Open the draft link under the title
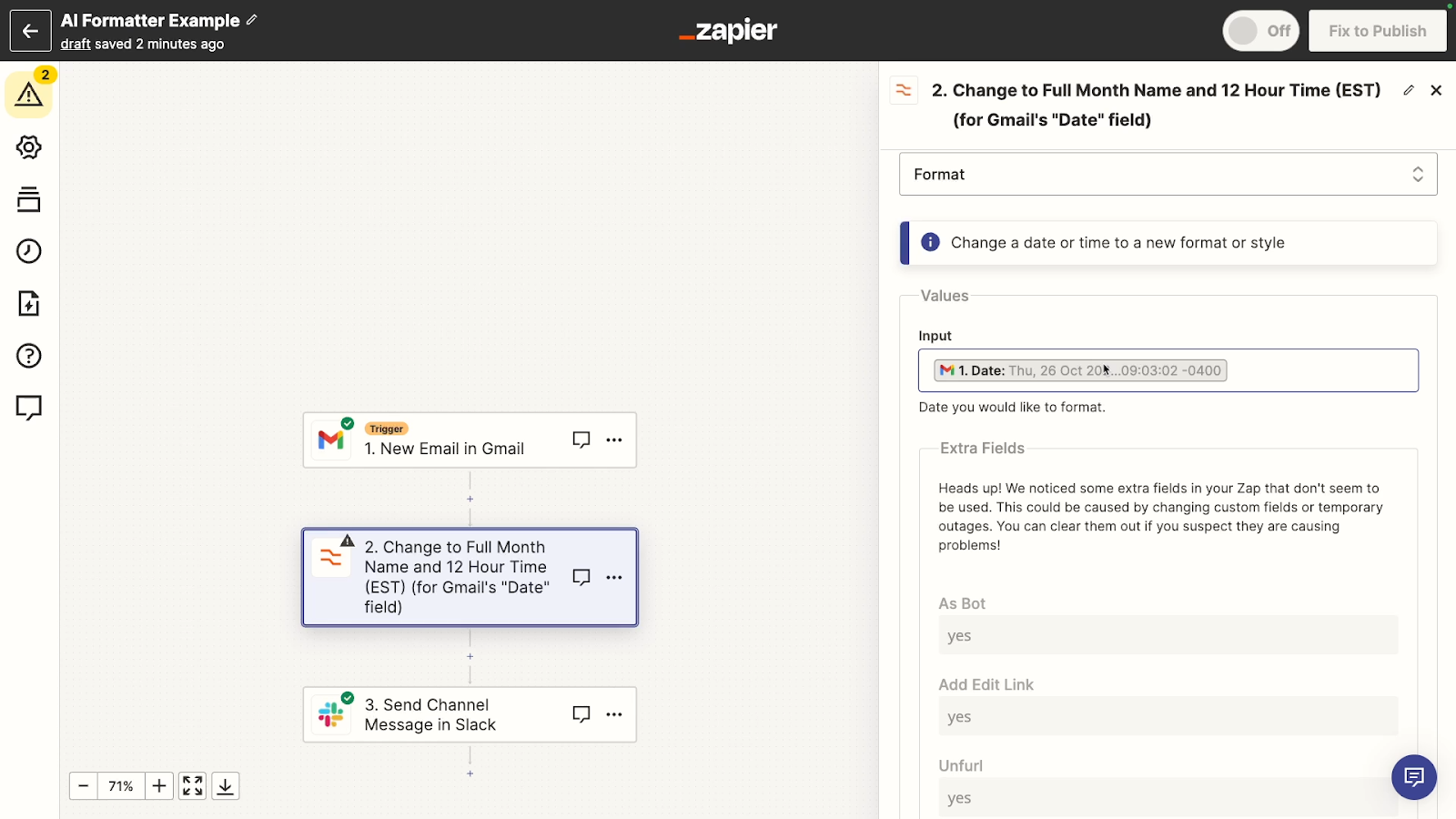Screen dimensions: 1456x819 [76, 44]
